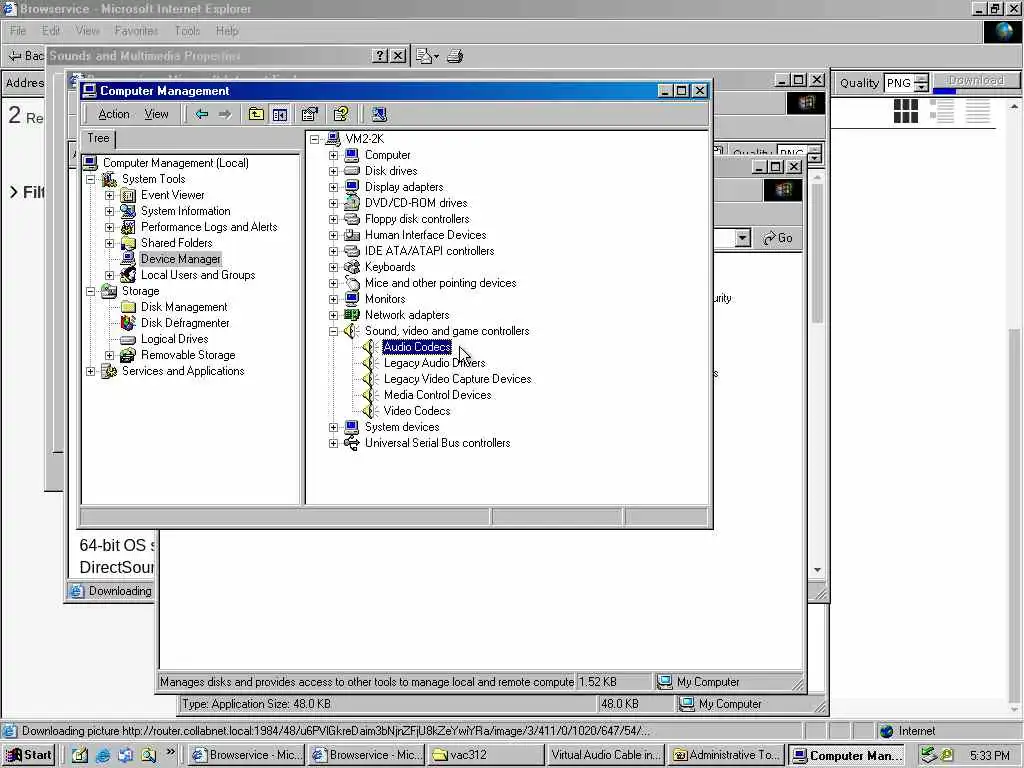Click the Removable Storage icon
Viewport: 1024px width, 768px height.
(x=128, y=355)
